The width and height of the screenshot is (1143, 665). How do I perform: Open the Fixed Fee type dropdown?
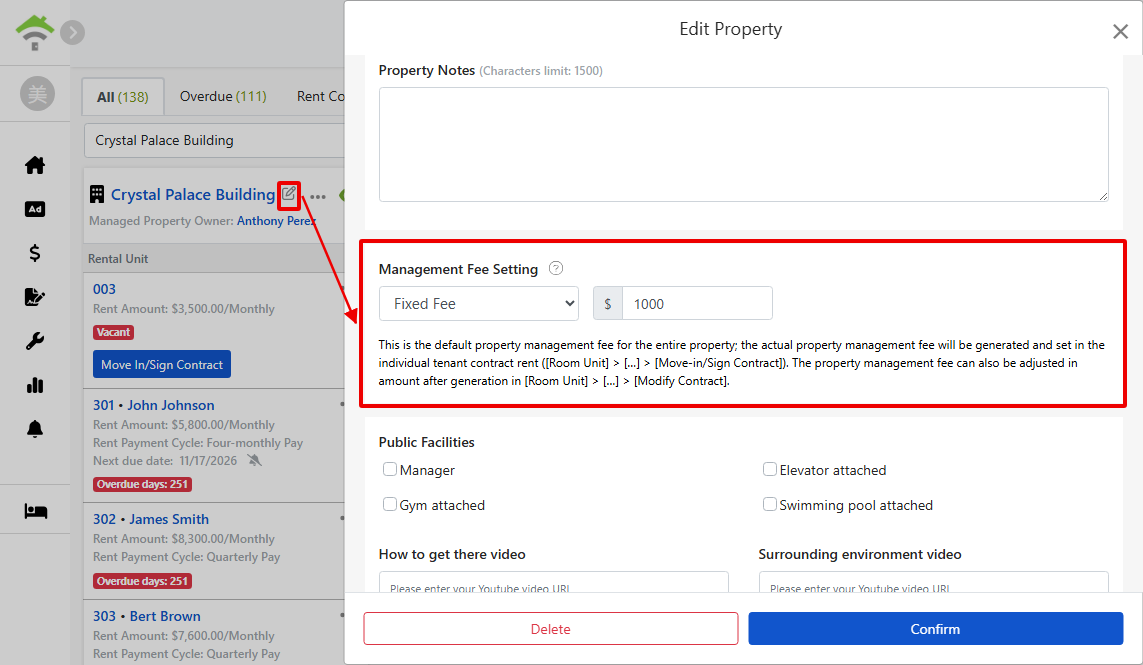(x=479, y=303)
